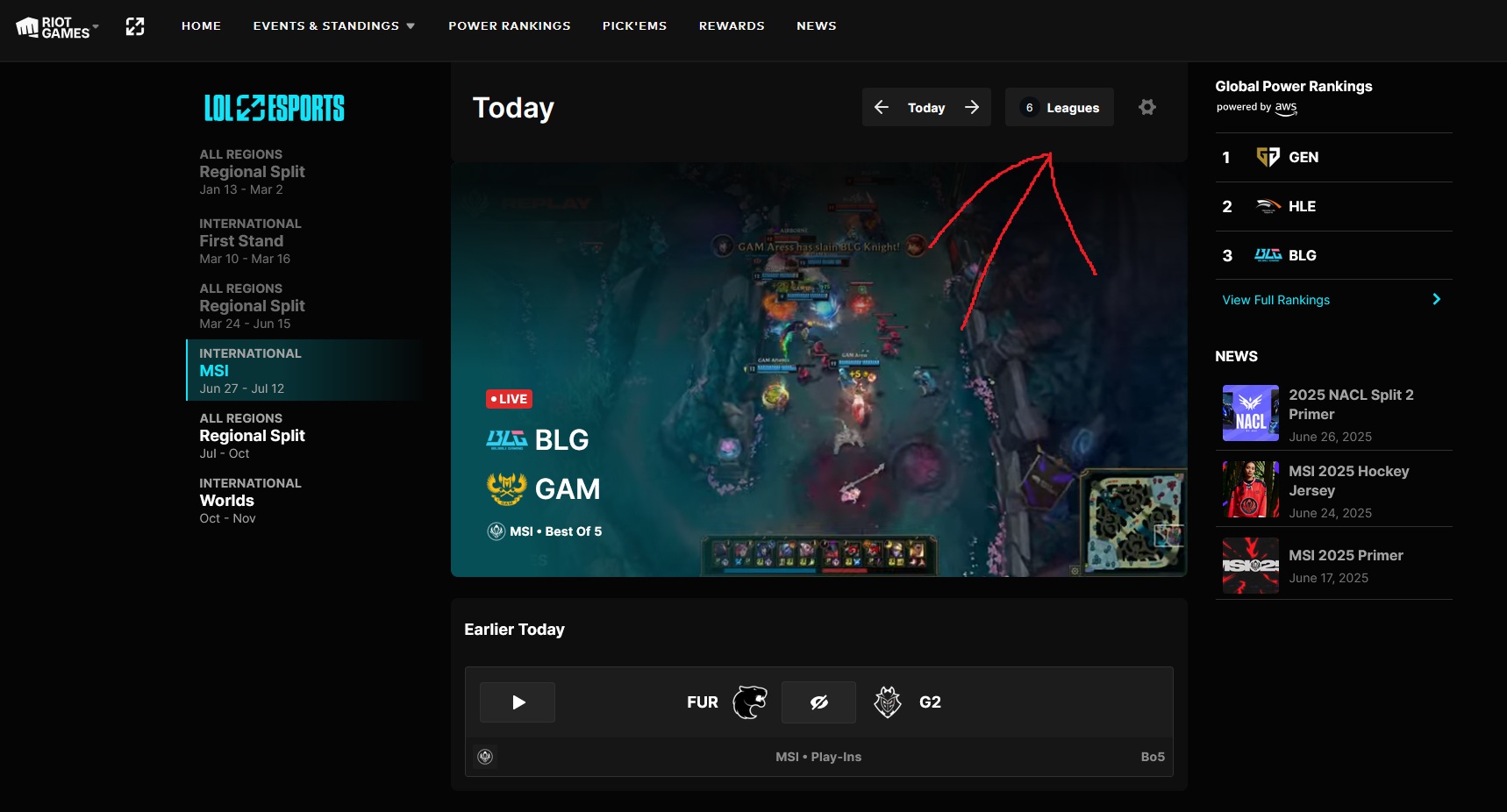Go to the HOME tab

pos(201,26)
